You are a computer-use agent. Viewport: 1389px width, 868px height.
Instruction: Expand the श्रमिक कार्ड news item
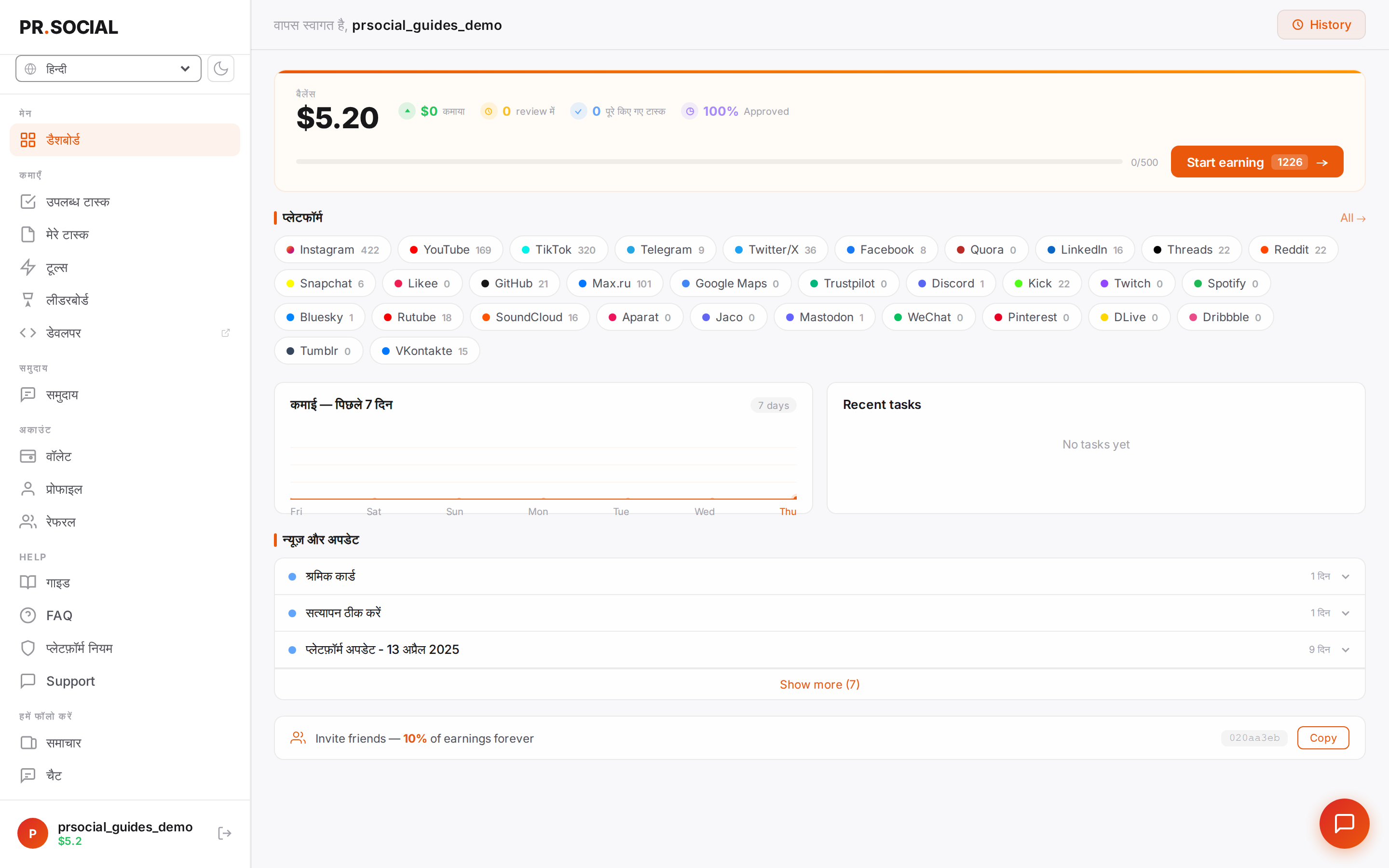click(x=819, y=576)
